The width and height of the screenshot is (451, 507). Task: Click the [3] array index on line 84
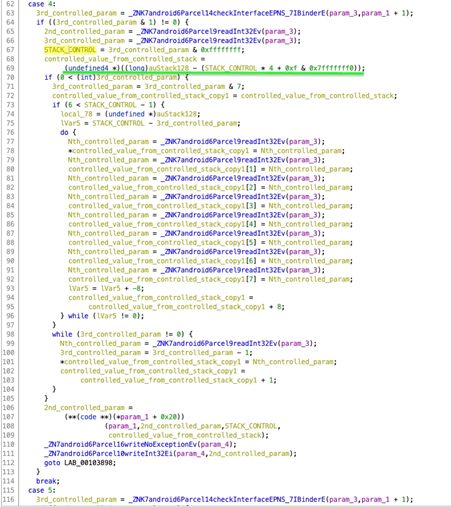click(251, 206)
